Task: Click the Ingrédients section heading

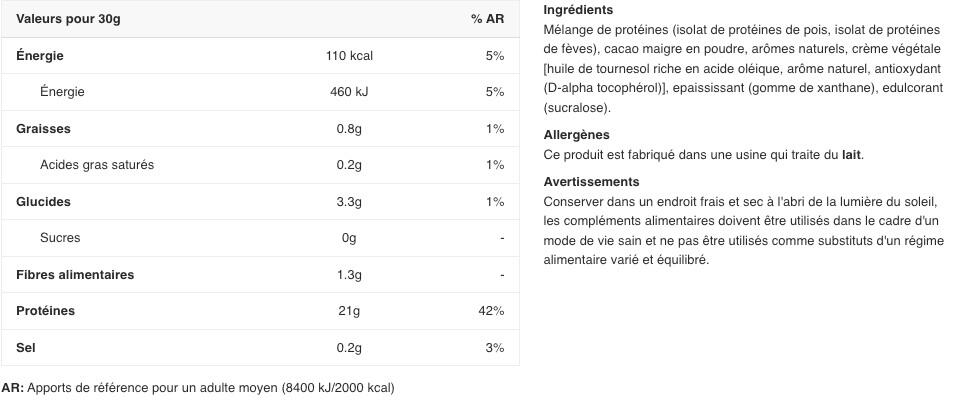Action: (578, 10)
